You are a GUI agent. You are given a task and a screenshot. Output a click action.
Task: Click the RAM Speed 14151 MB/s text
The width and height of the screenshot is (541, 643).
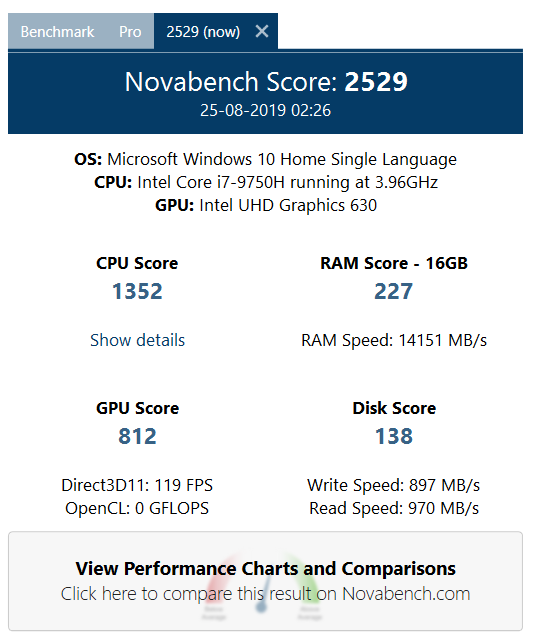coord(394,340)
